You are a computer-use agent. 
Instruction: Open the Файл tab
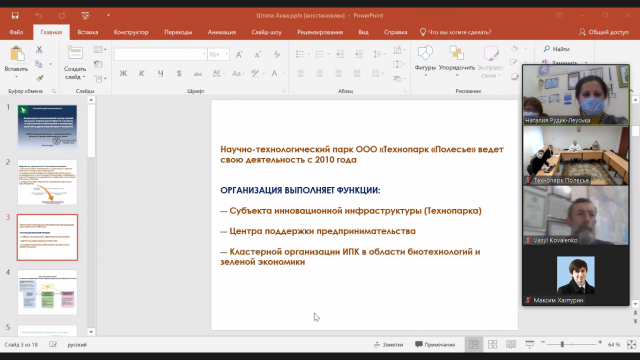tap(16, 32)
